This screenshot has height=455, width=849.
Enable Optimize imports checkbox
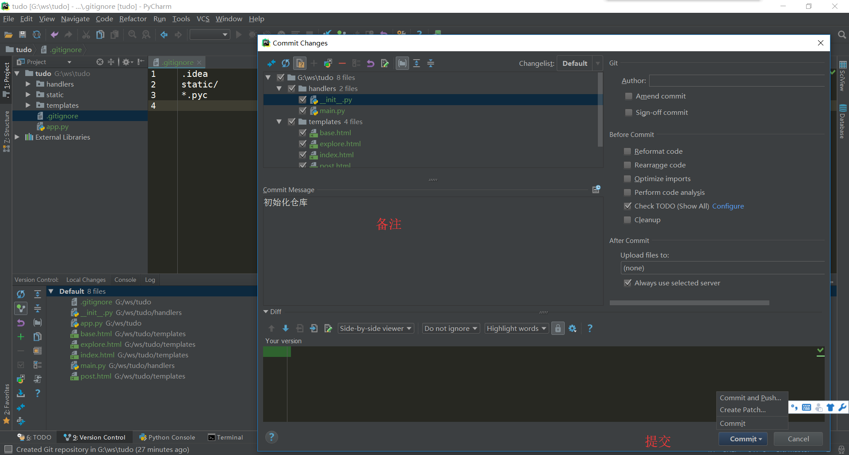[x=627, y=179]
